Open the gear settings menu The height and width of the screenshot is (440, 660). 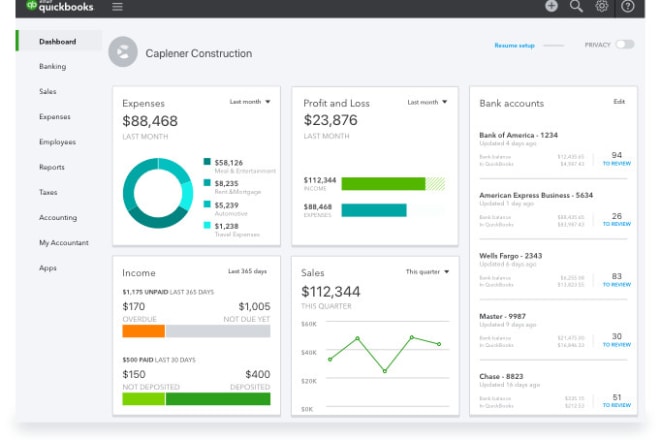coord(601,6)
